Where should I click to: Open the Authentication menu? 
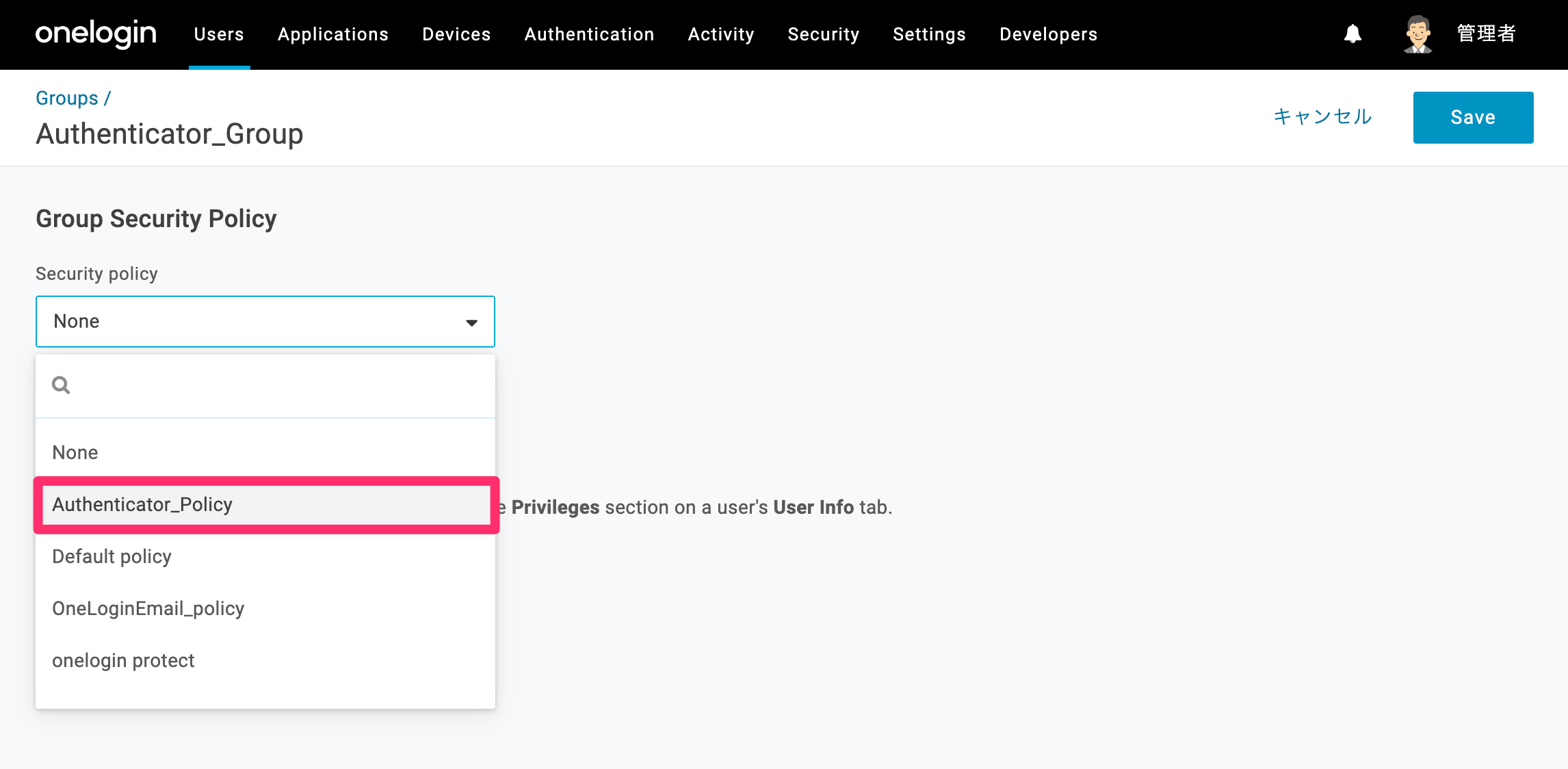[590, 34]
